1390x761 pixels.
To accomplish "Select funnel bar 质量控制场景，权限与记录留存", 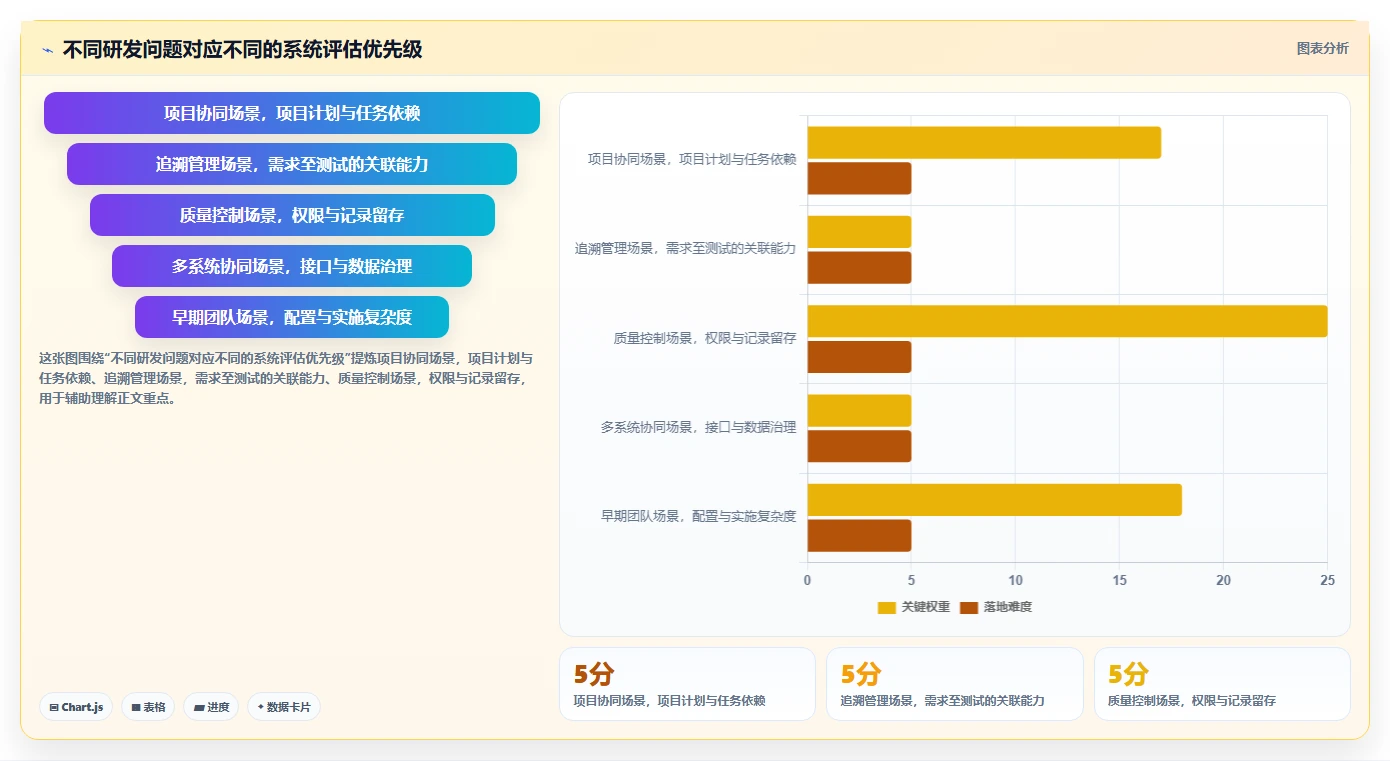I will click(x=292, y=215).
